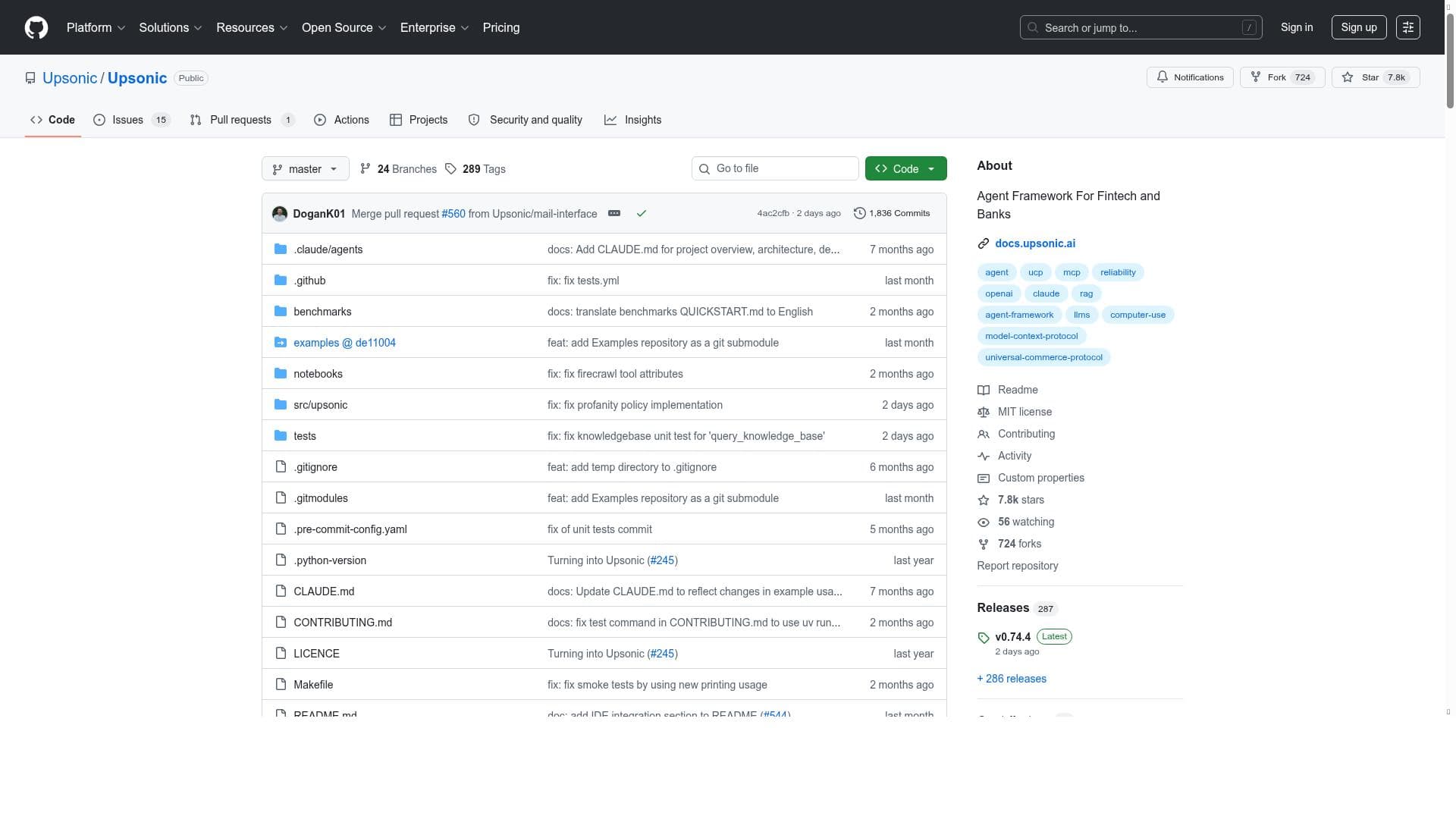Expand the green Code dropdown

pos(905,169)
